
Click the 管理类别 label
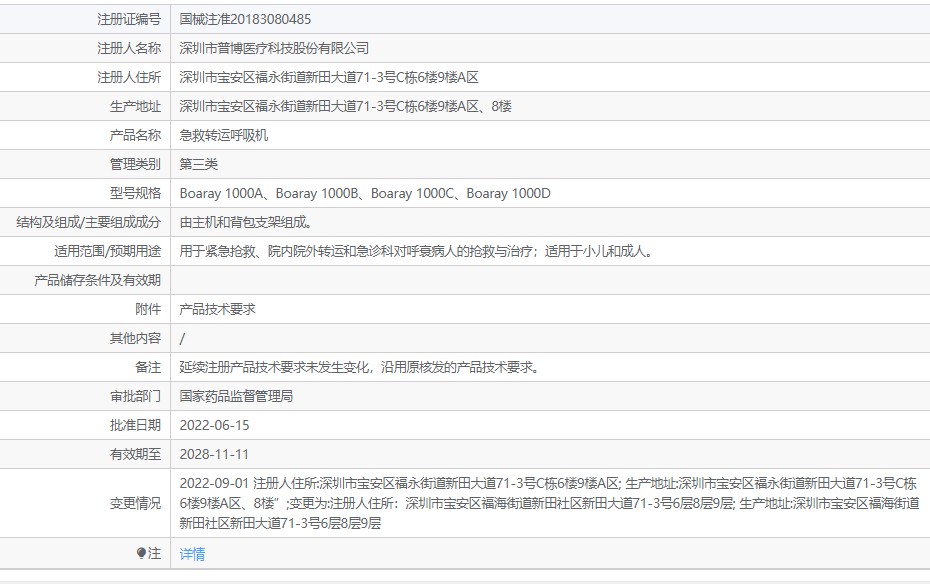(x=135, y=164)
